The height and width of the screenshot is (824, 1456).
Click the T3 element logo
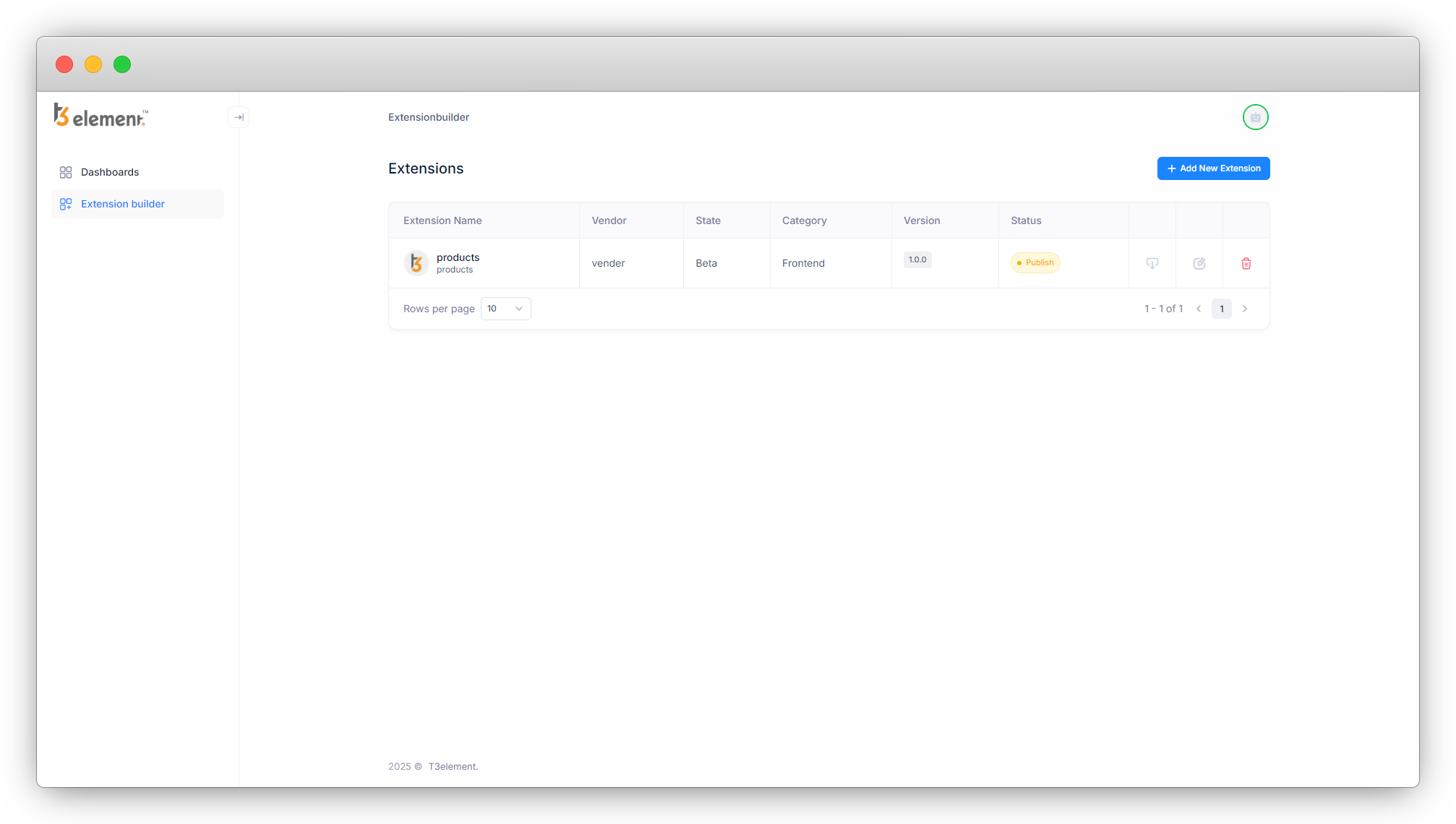[x=101, y=116]
